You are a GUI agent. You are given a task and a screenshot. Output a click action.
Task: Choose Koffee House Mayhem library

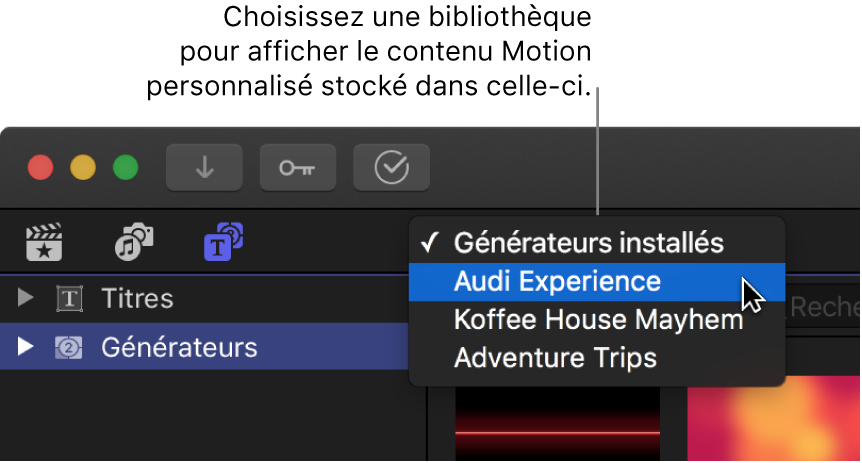598,319
